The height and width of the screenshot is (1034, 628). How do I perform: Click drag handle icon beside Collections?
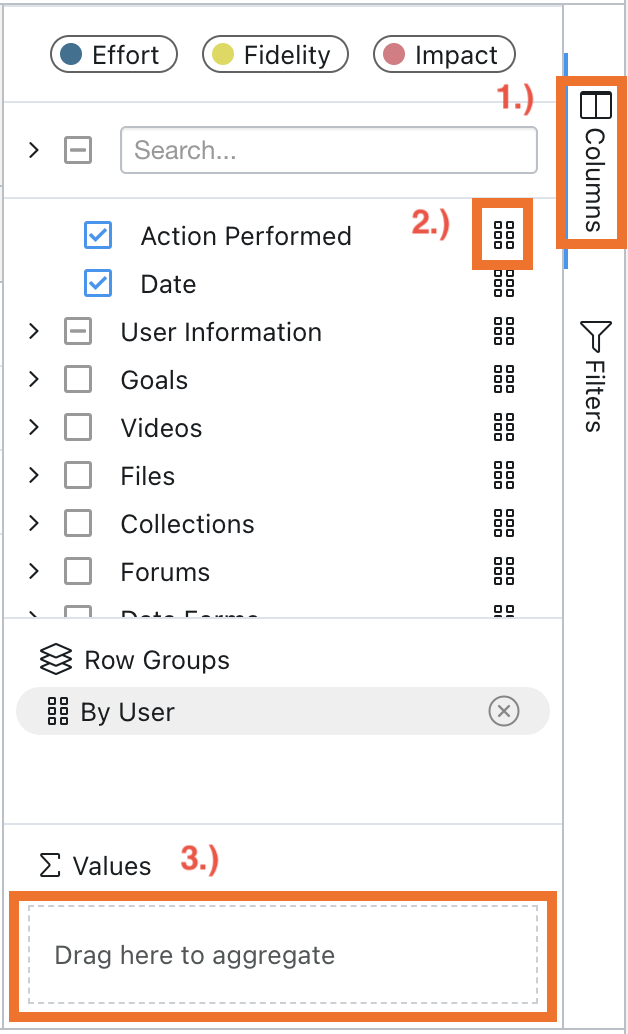coord(504,524)
